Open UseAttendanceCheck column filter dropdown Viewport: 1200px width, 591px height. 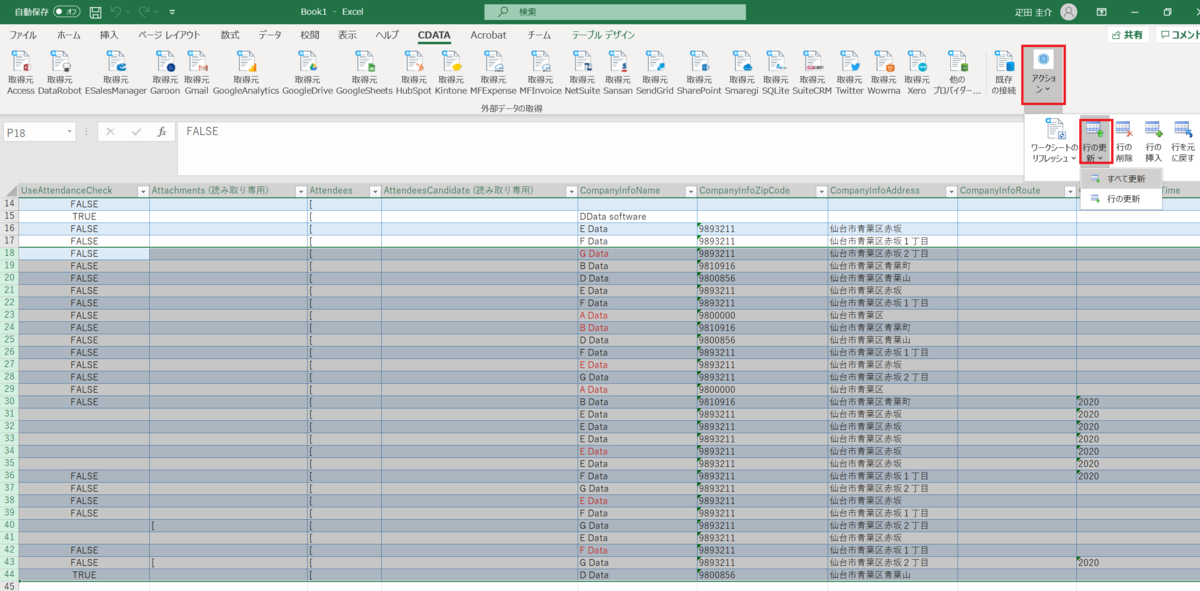pyautogui.click(x=141, y=191)
